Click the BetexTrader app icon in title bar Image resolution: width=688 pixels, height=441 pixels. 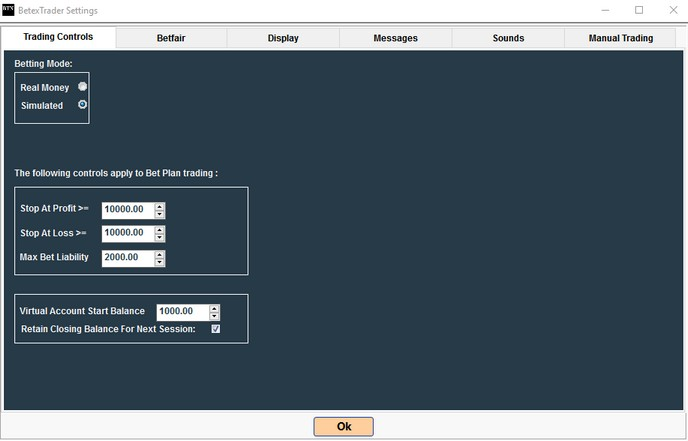pyautogui.click(x=9, y=9)
